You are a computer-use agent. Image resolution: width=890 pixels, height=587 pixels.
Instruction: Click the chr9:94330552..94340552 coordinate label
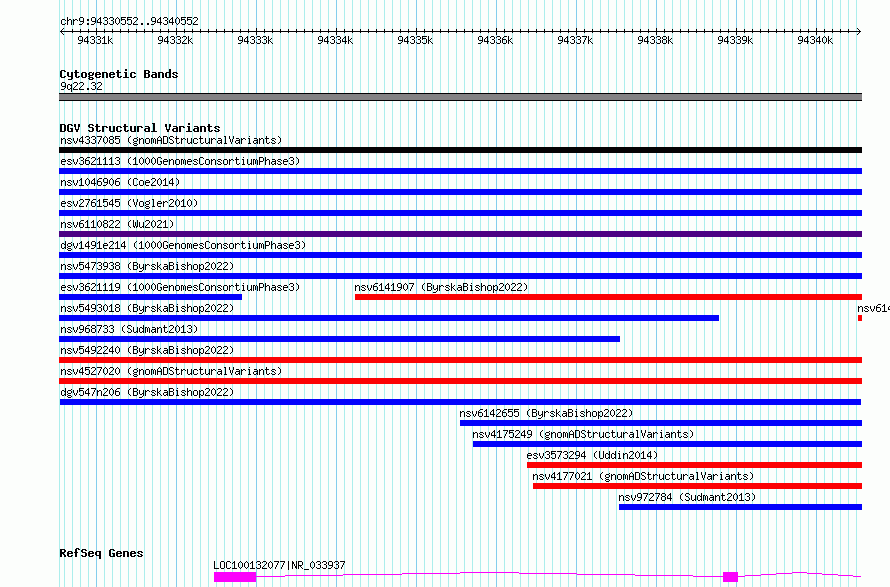tap(129, 22)
